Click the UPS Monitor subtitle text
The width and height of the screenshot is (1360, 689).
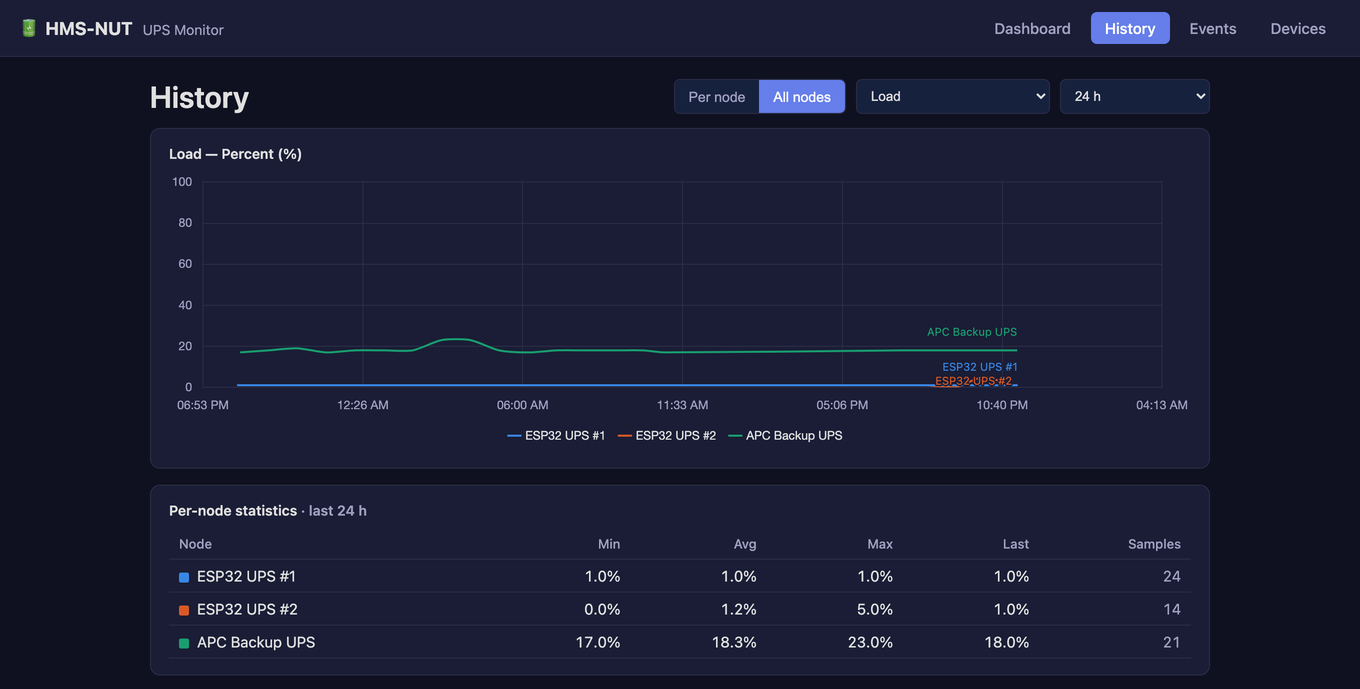(x=183, y=30)
